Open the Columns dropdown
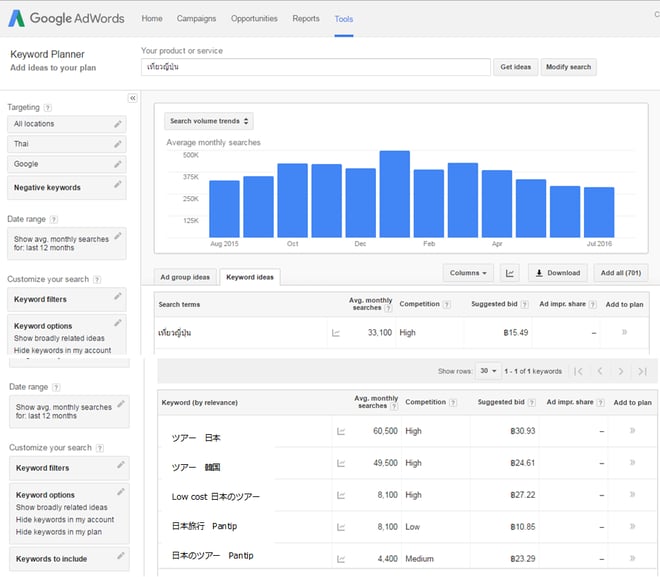 (468, 273)
